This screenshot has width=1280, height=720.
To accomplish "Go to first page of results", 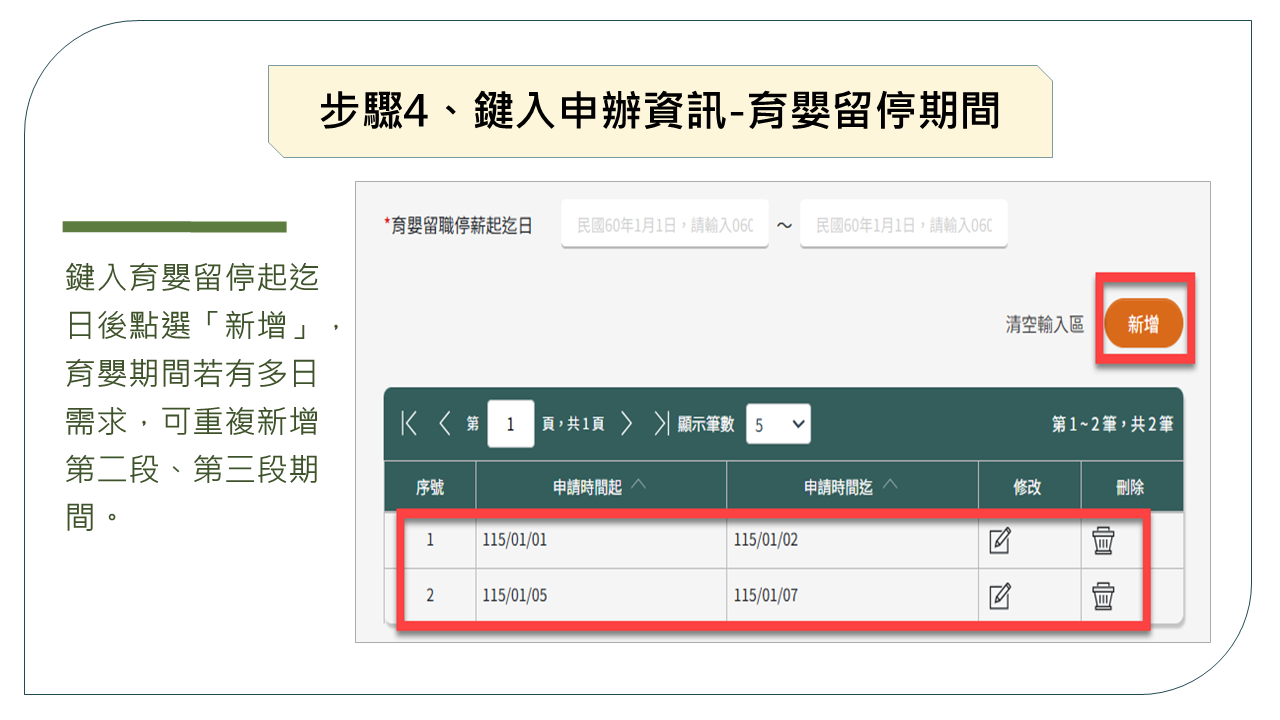I will point(408,424).
